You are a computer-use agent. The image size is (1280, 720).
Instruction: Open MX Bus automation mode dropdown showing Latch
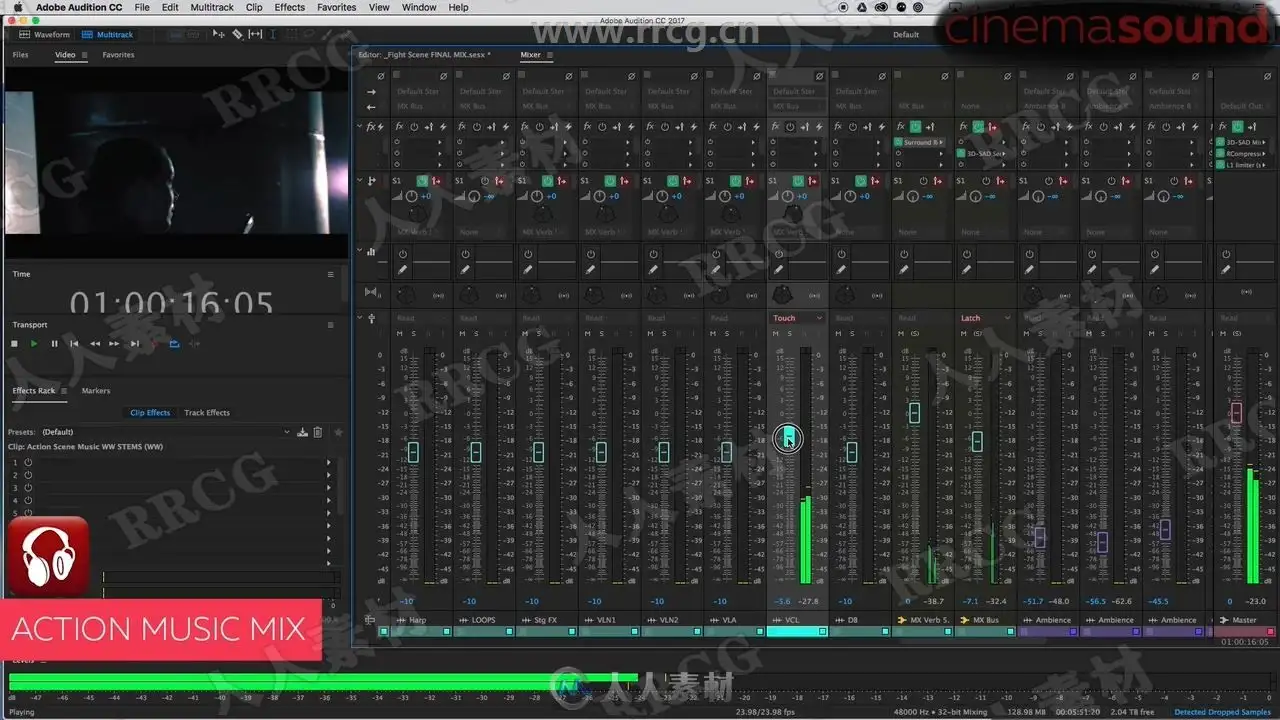(985, 318)
